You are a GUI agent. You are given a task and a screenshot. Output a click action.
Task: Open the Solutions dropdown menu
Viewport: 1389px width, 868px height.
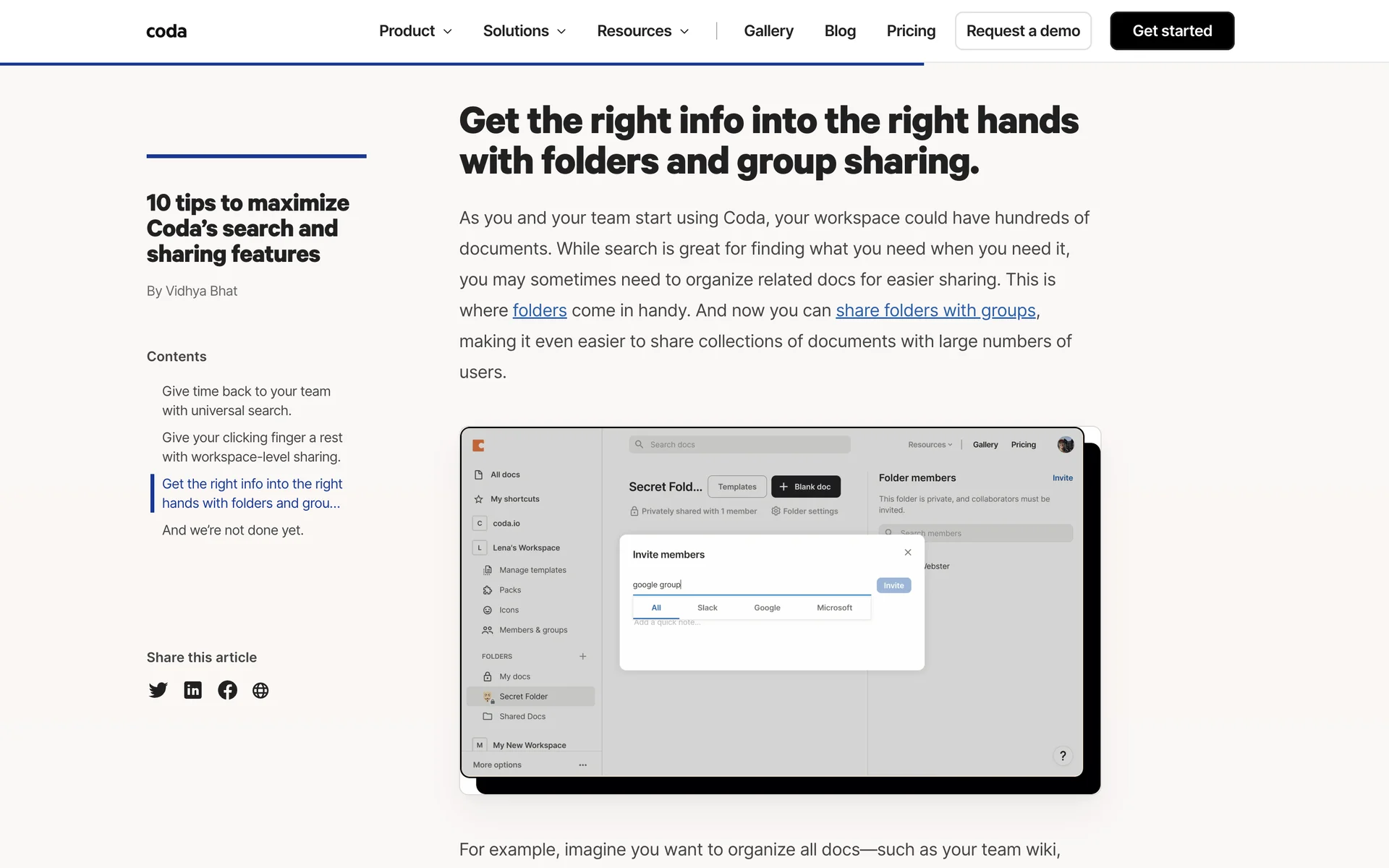click(x=524, y=31)
